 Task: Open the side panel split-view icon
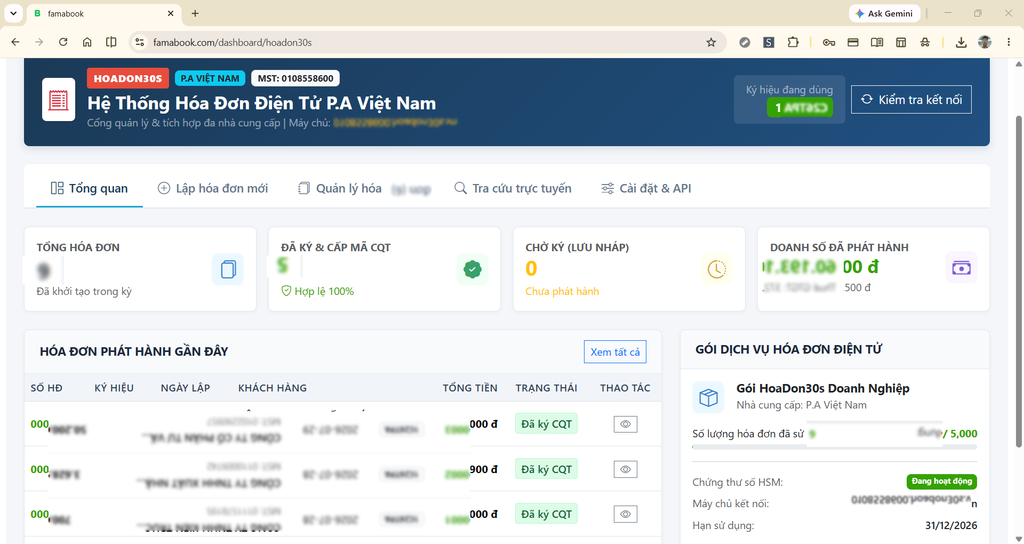click(x=111, y=42)
